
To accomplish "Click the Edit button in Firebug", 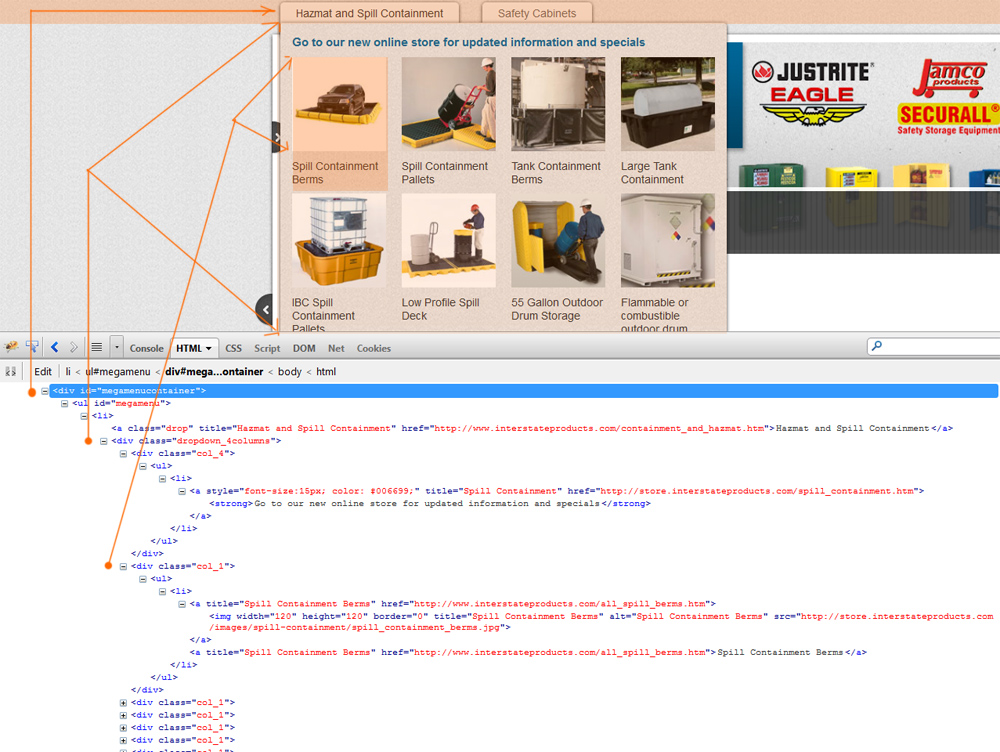I will click(x=43, y=371).
